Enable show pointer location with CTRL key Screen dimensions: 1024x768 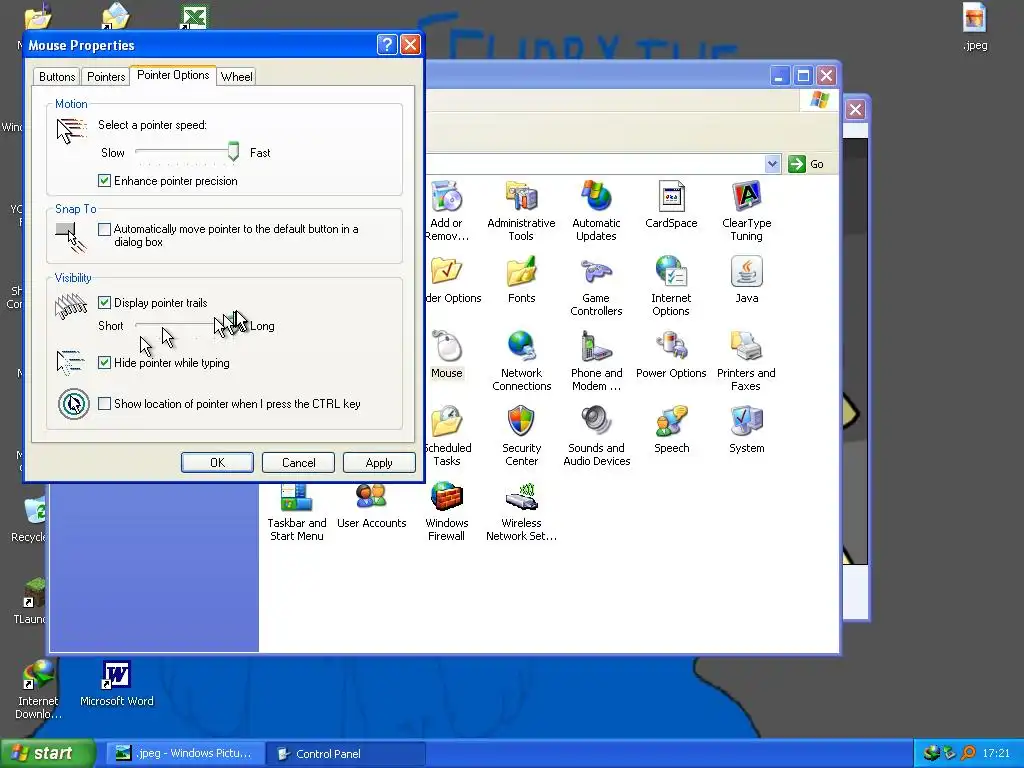click(104, 404)
